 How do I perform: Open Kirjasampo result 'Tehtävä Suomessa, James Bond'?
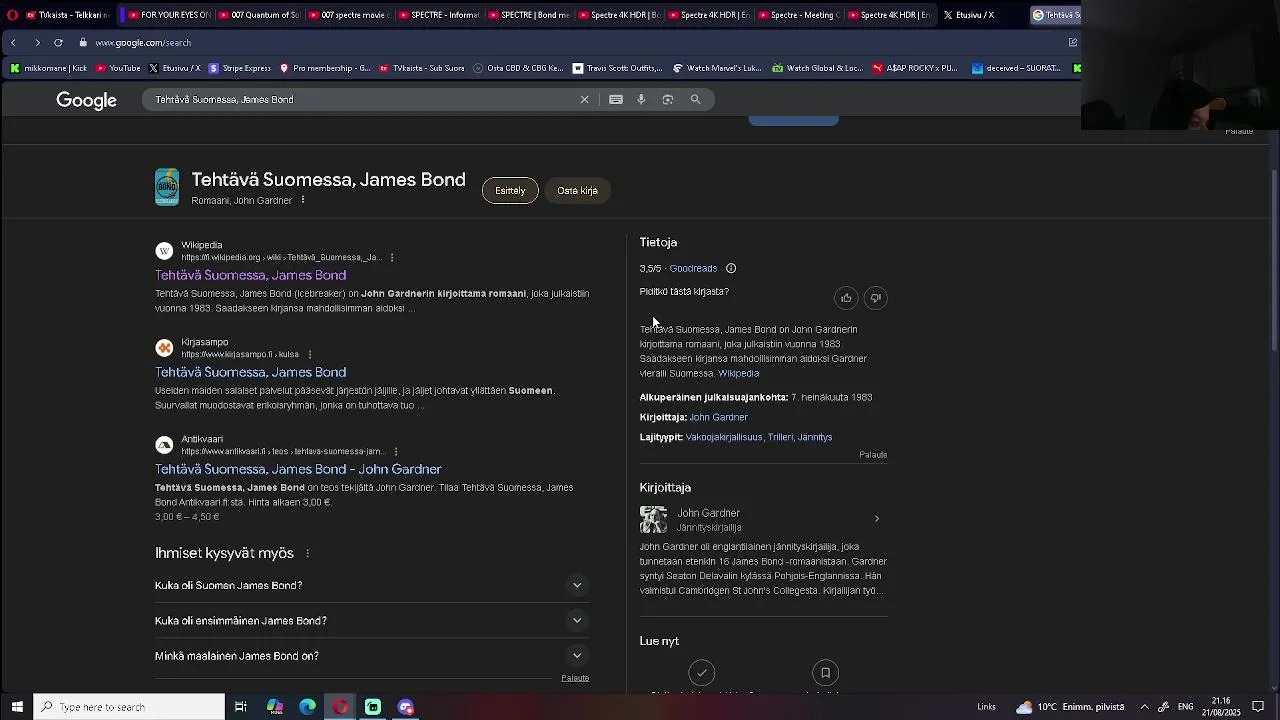pos(251,373)
